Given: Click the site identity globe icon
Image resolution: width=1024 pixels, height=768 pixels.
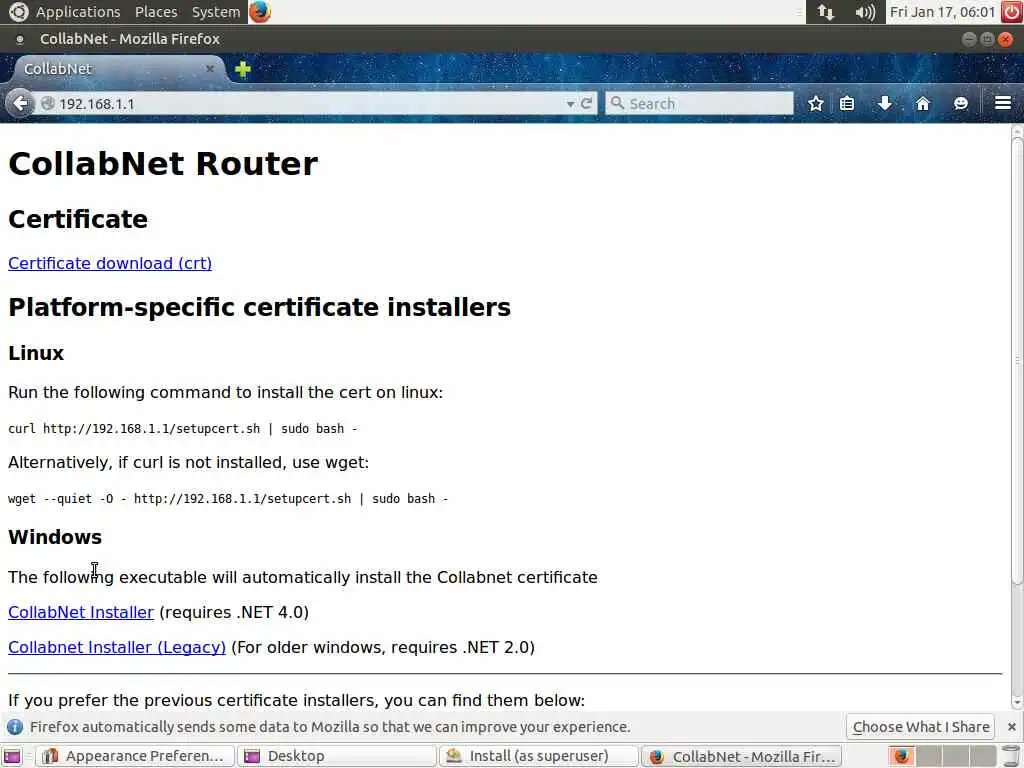Looking at the screenshot, I should click(x=48, y=103).
